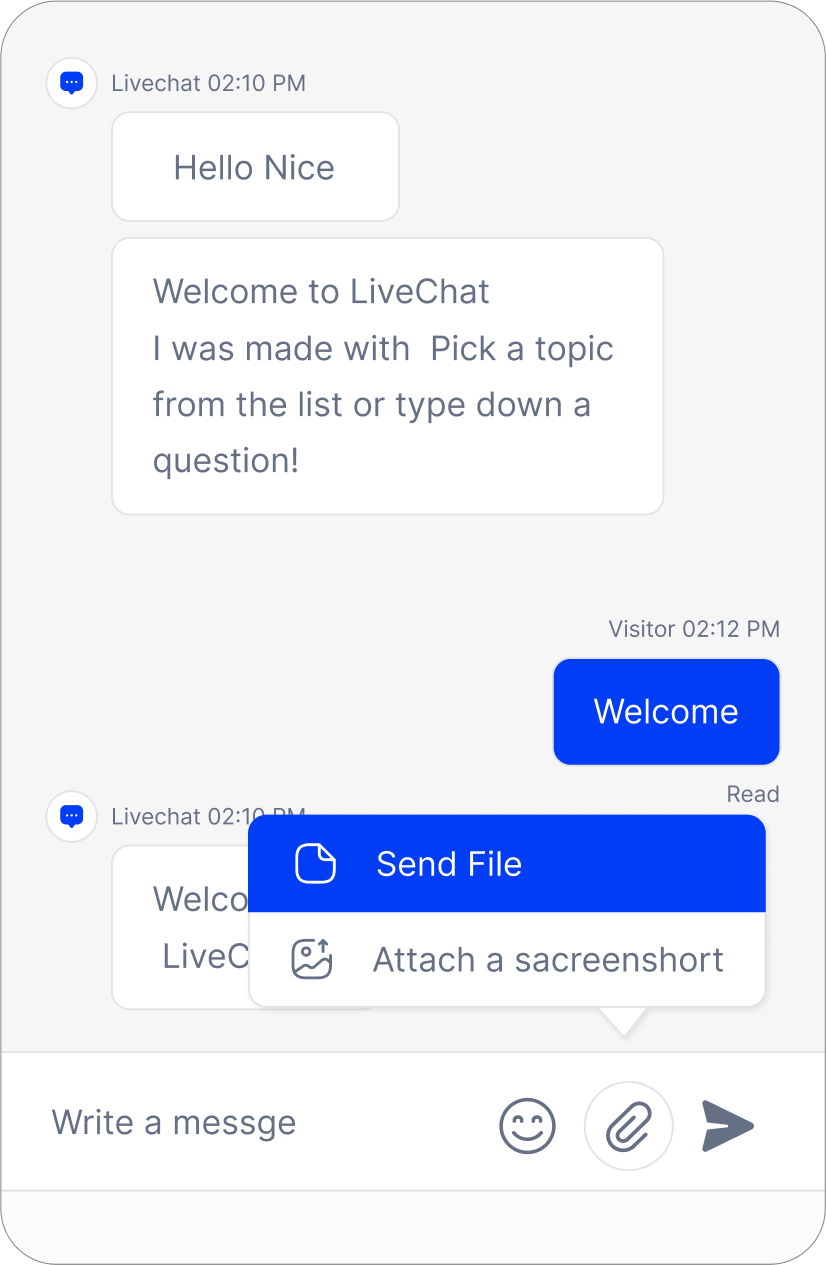Click the visitor's blue Welcome message
This screenshot has width=826, height=1265.
(x=666, y=712)
